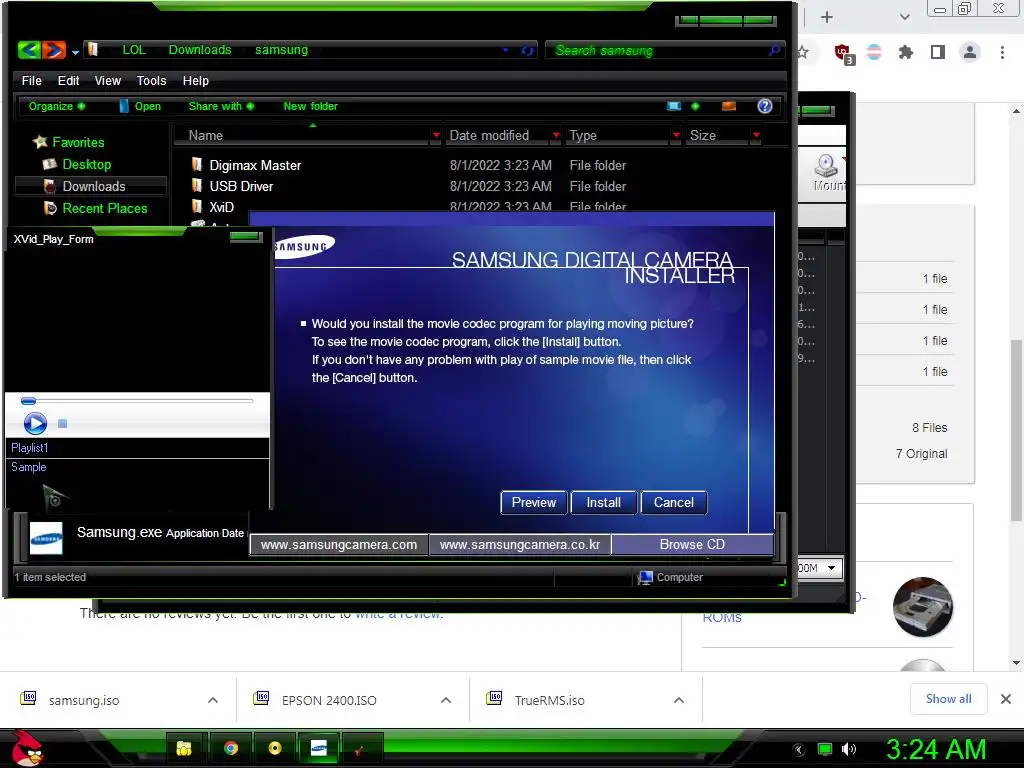Click the Downloads breadcrumb in the address bar

[x=200, y=50]
